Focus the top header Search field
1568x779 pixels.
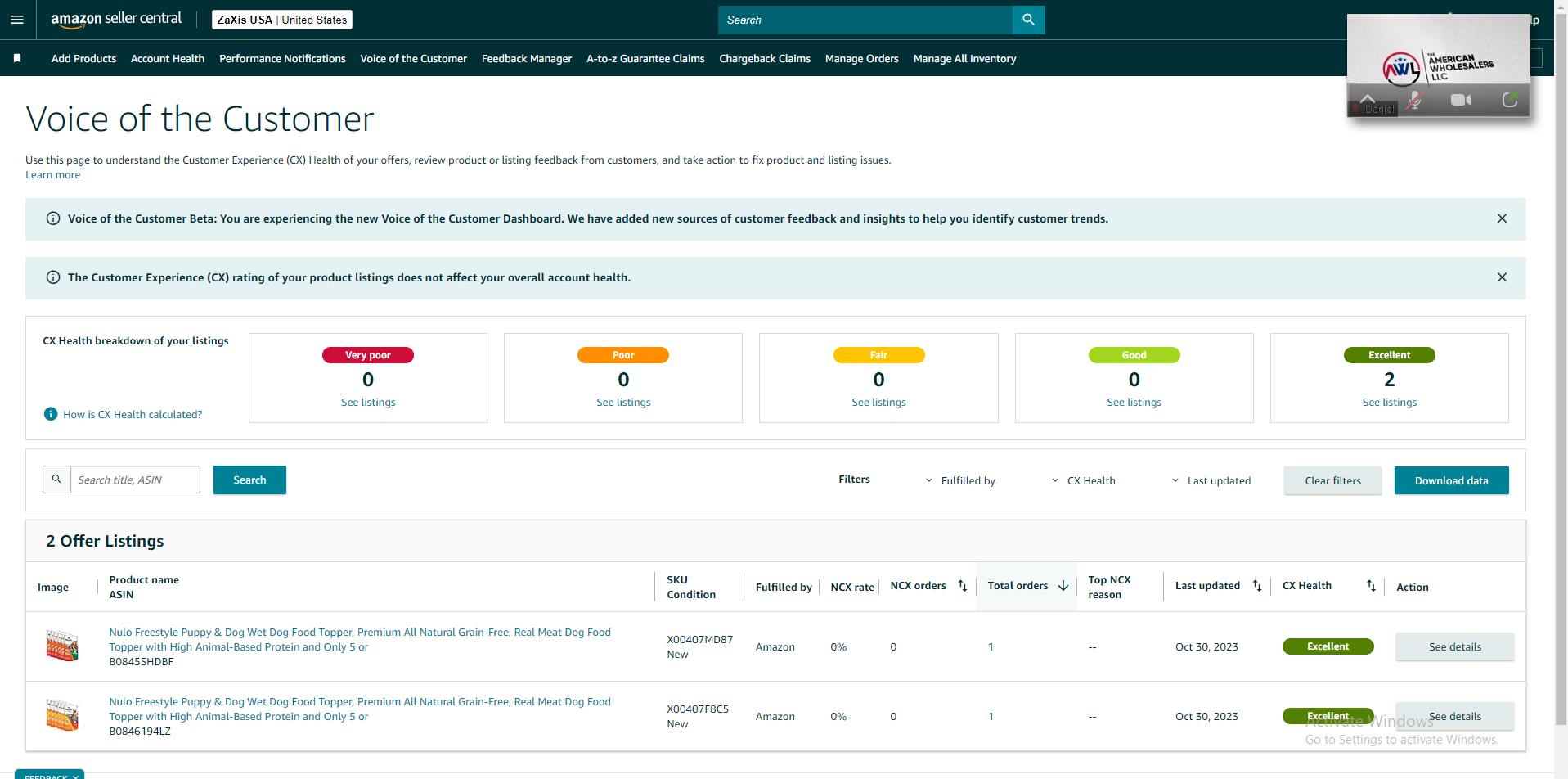coord(865,20)
